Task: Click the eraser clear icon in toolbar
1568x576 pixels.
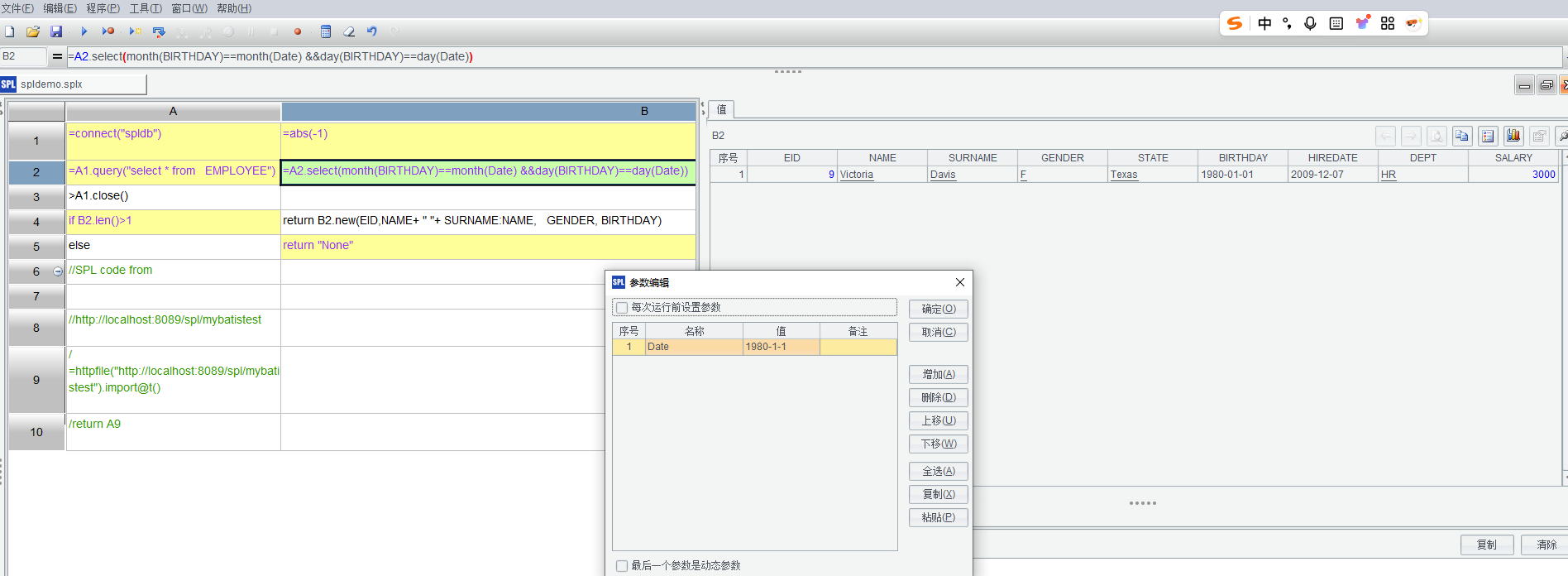Action: click(349, 31)
